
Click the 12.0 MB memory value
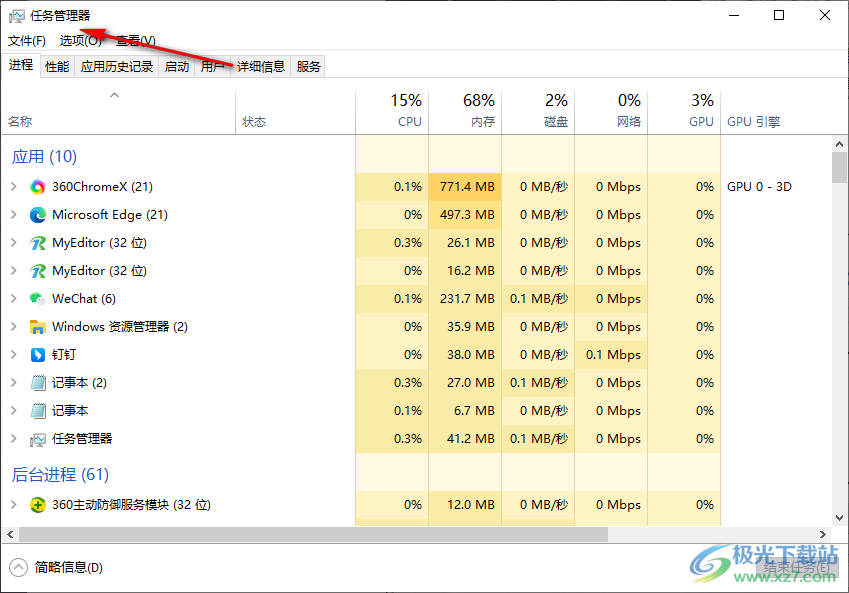[471, 505]
